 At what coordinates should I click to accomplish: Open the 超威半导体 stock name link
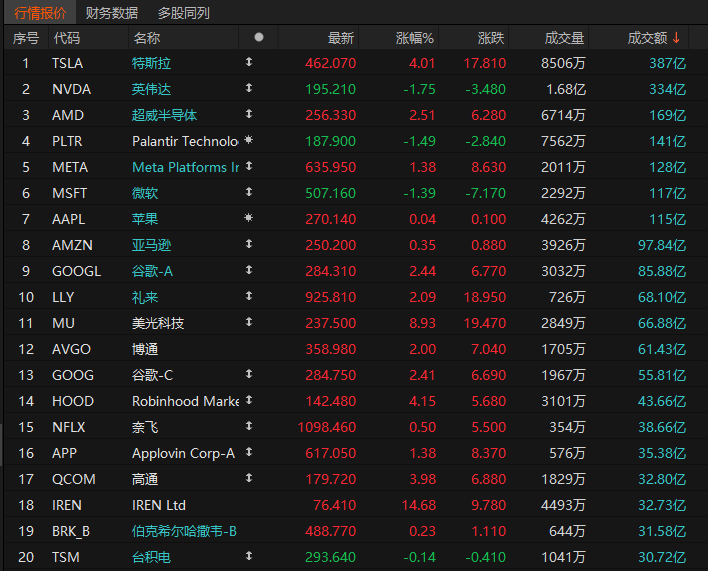coord(164,115)
